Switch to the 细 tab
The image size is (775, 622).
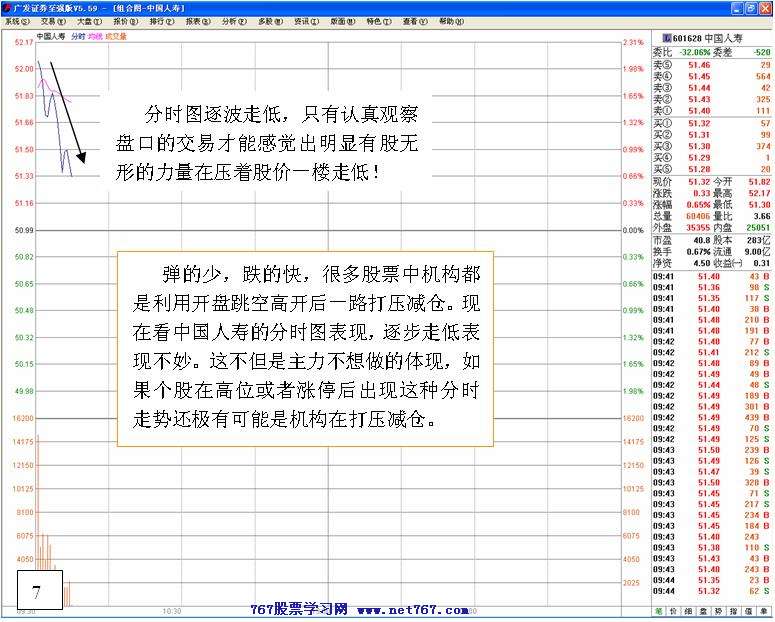click(x=689, y=610)
